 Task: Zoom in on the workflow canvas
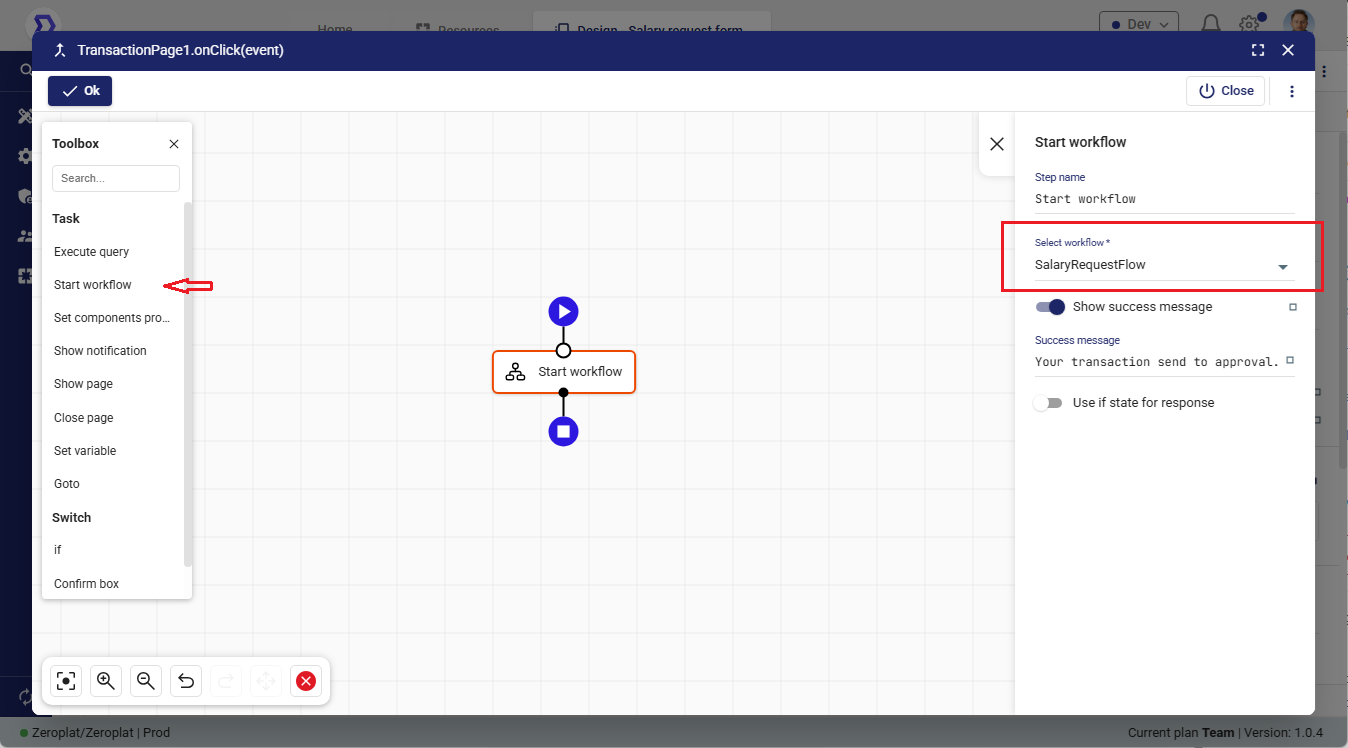tap(105, 681)
